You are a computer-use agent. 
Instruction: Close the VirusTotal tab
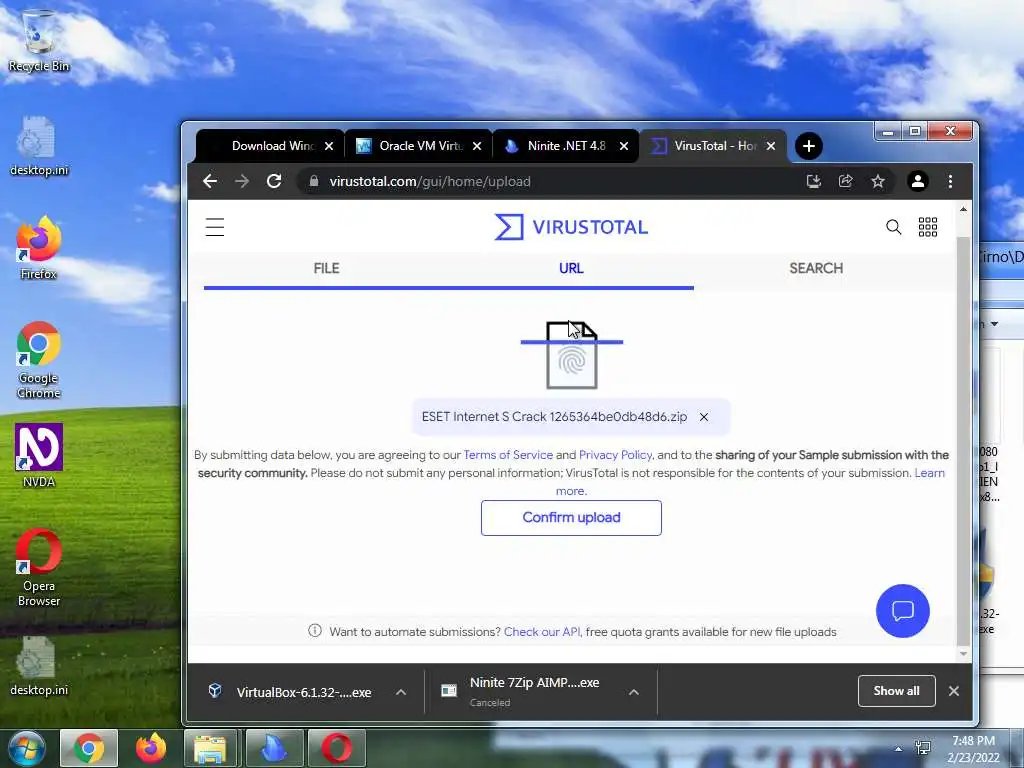771,146
